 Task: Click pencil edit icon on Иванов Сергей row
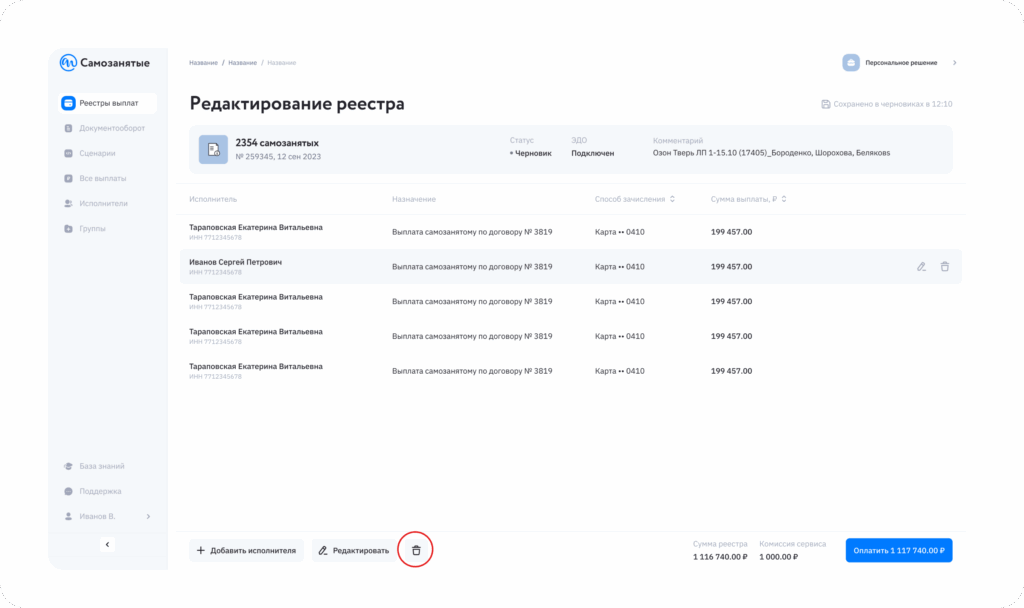[x=921, y=267]
